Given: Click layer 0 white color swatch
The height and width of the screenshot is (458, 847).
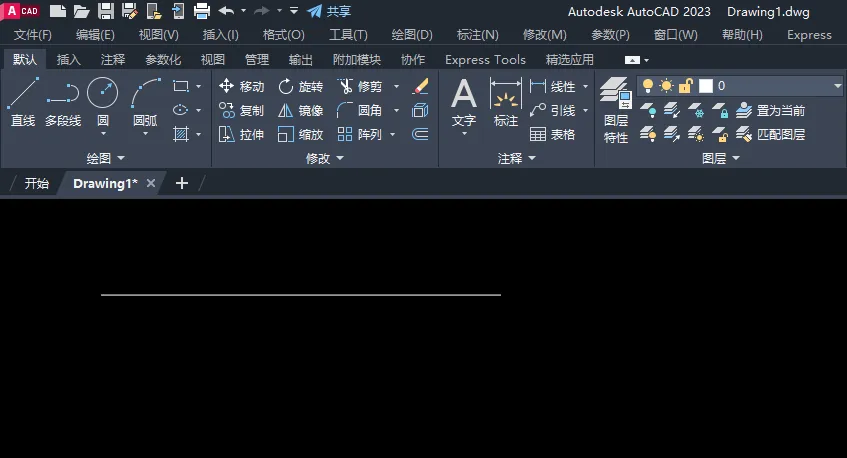Looking at the screenshot, I should [705, 85].
